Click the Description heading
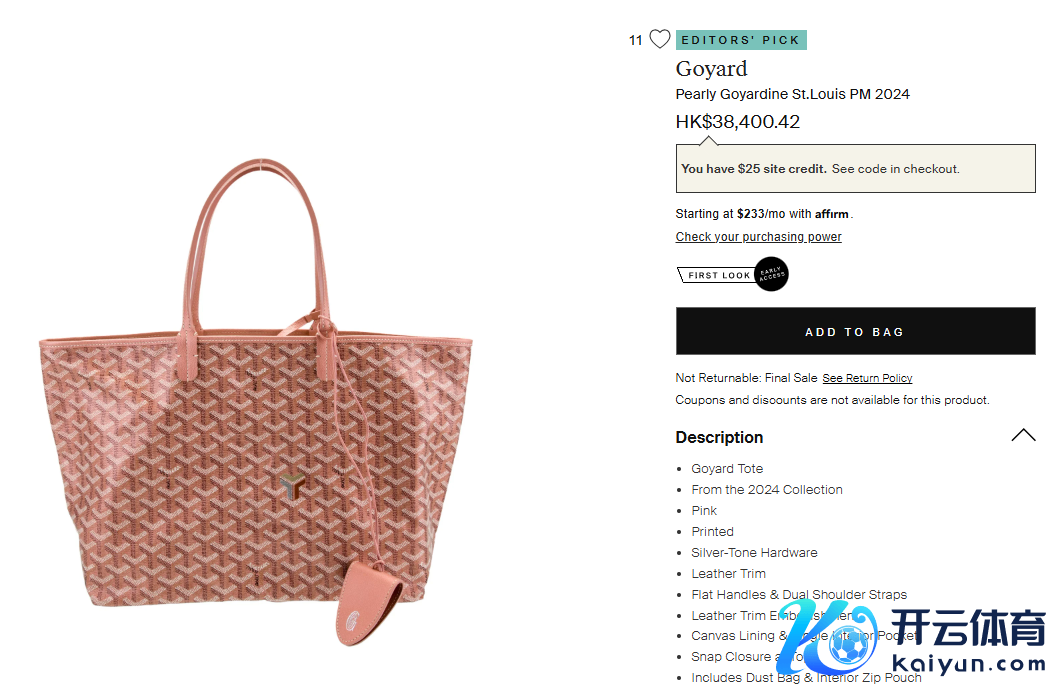Image resolution: width=1061 pixels, height=697 pixels. tap(719, 438)
